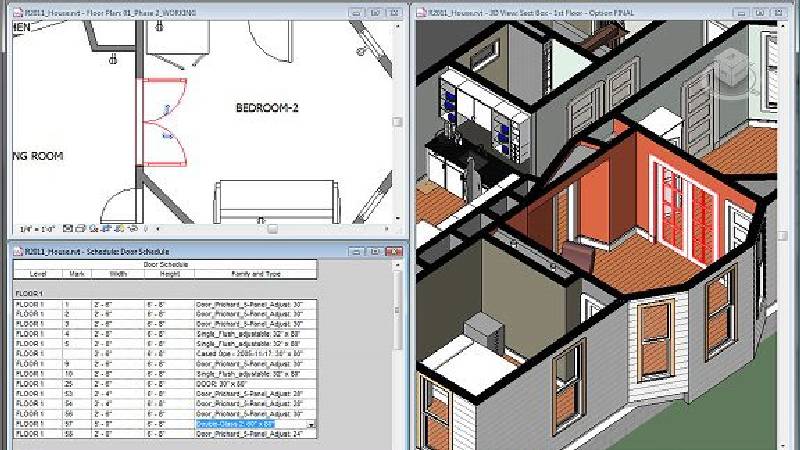
Task: Minimize the Door Schedule window
Action: (x=356, y=252)
